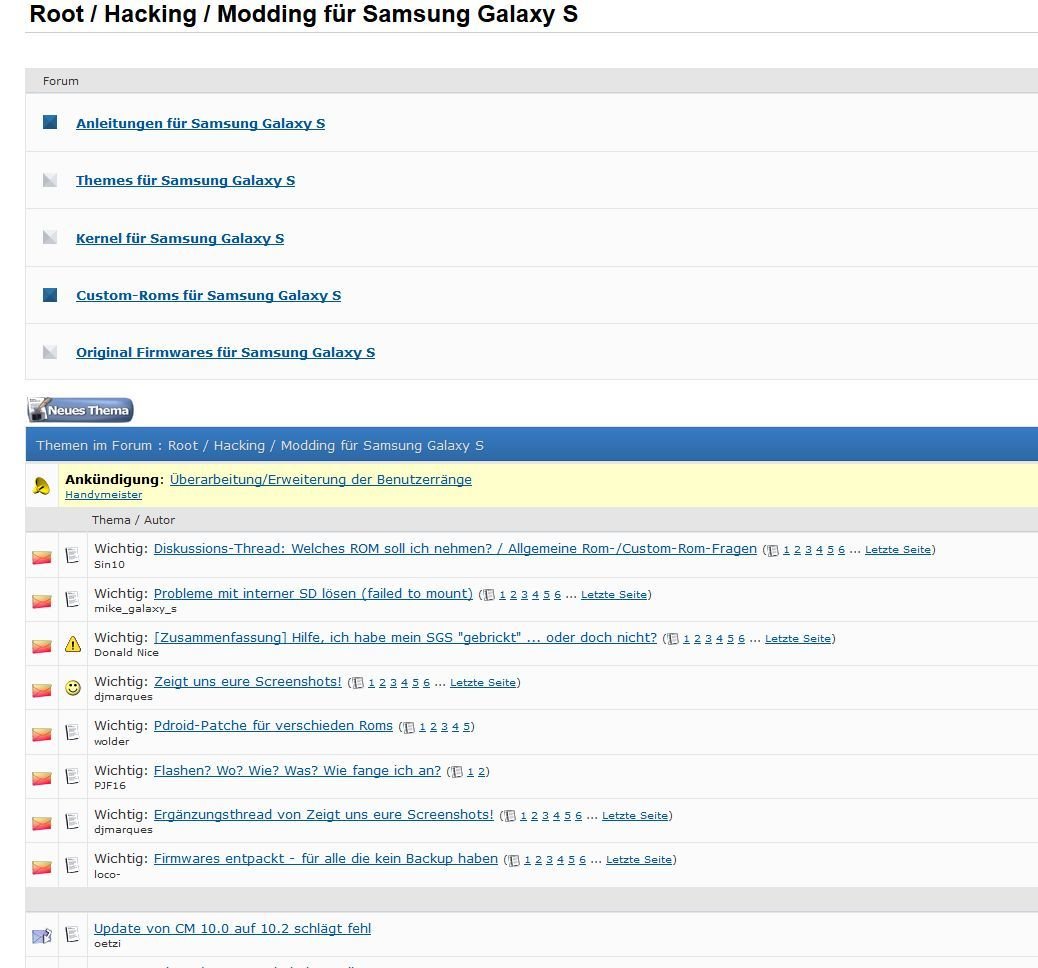Click the blue status icon beside Anleitungen forum
This screenshot has width=1038, height=968.
50,122
